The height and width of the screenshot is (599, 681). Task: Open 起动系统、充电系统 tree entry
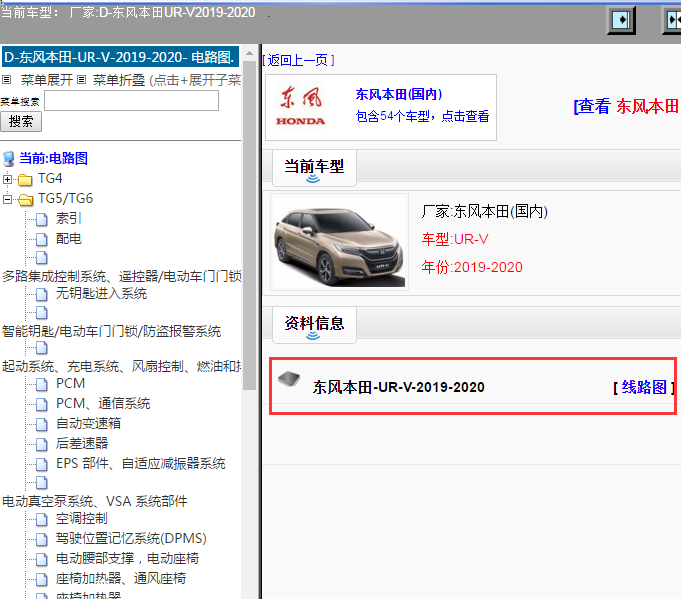(122, 366)
